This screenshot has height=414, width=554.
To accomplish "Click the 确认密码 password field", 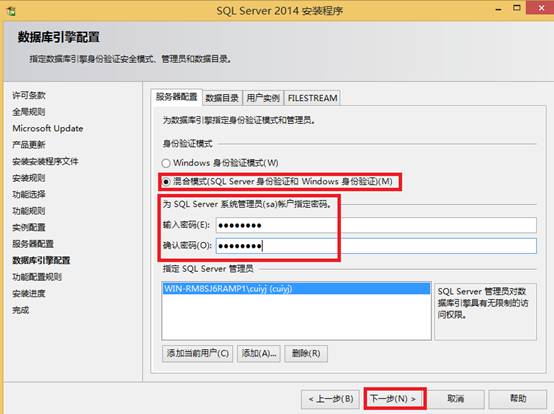I will pos(376,246).
